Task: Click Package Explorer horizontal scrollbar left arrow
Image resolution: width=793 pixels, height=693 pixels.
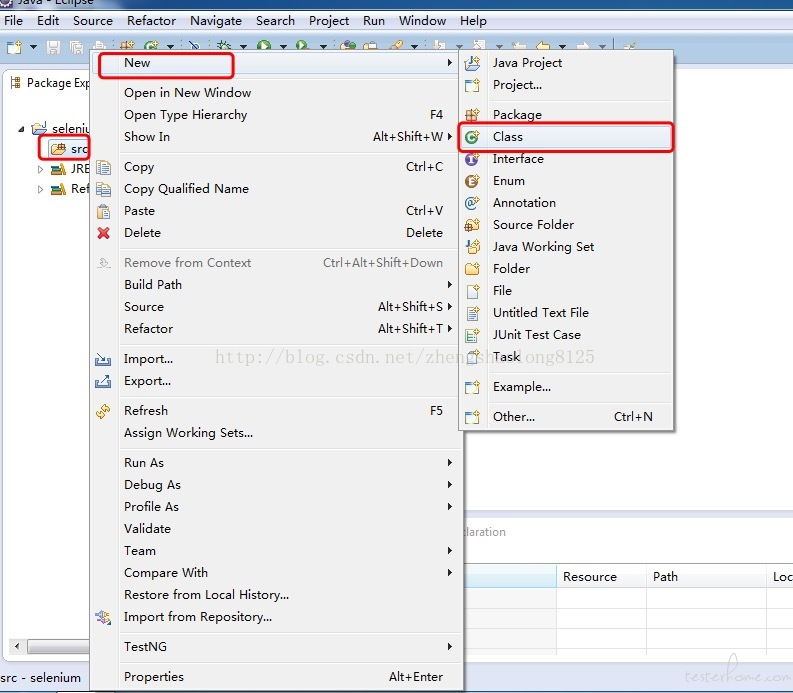Action: pos(17,646)
